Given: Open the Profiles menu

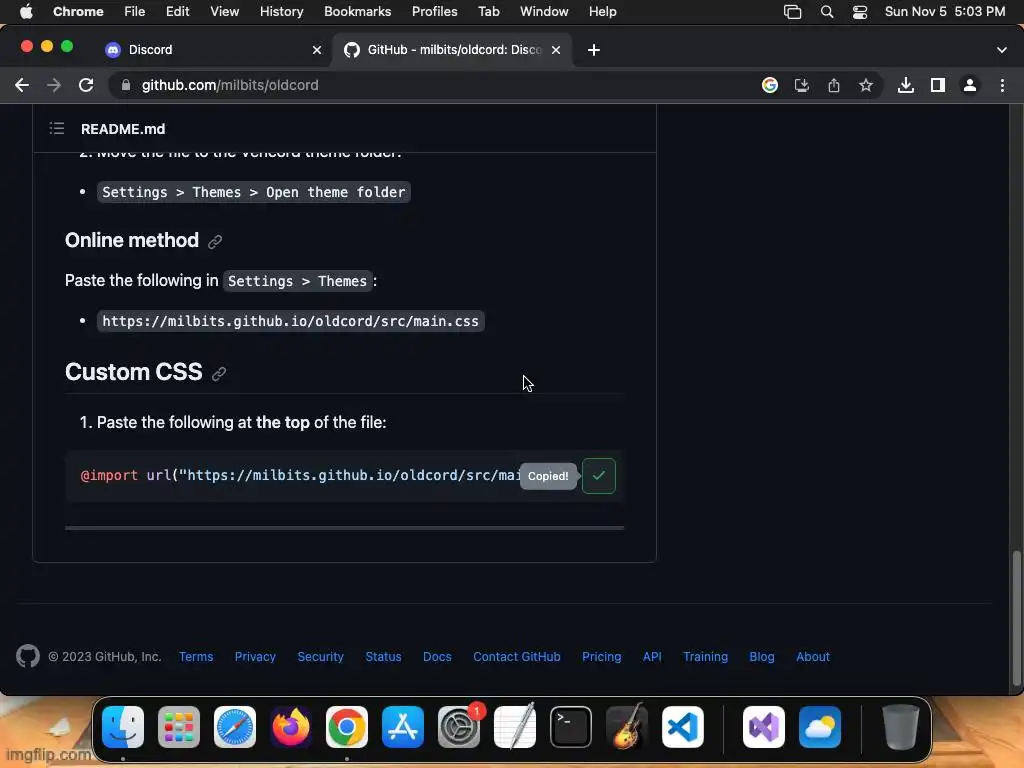Looking at the screenshot, I should tap(434, 11).
